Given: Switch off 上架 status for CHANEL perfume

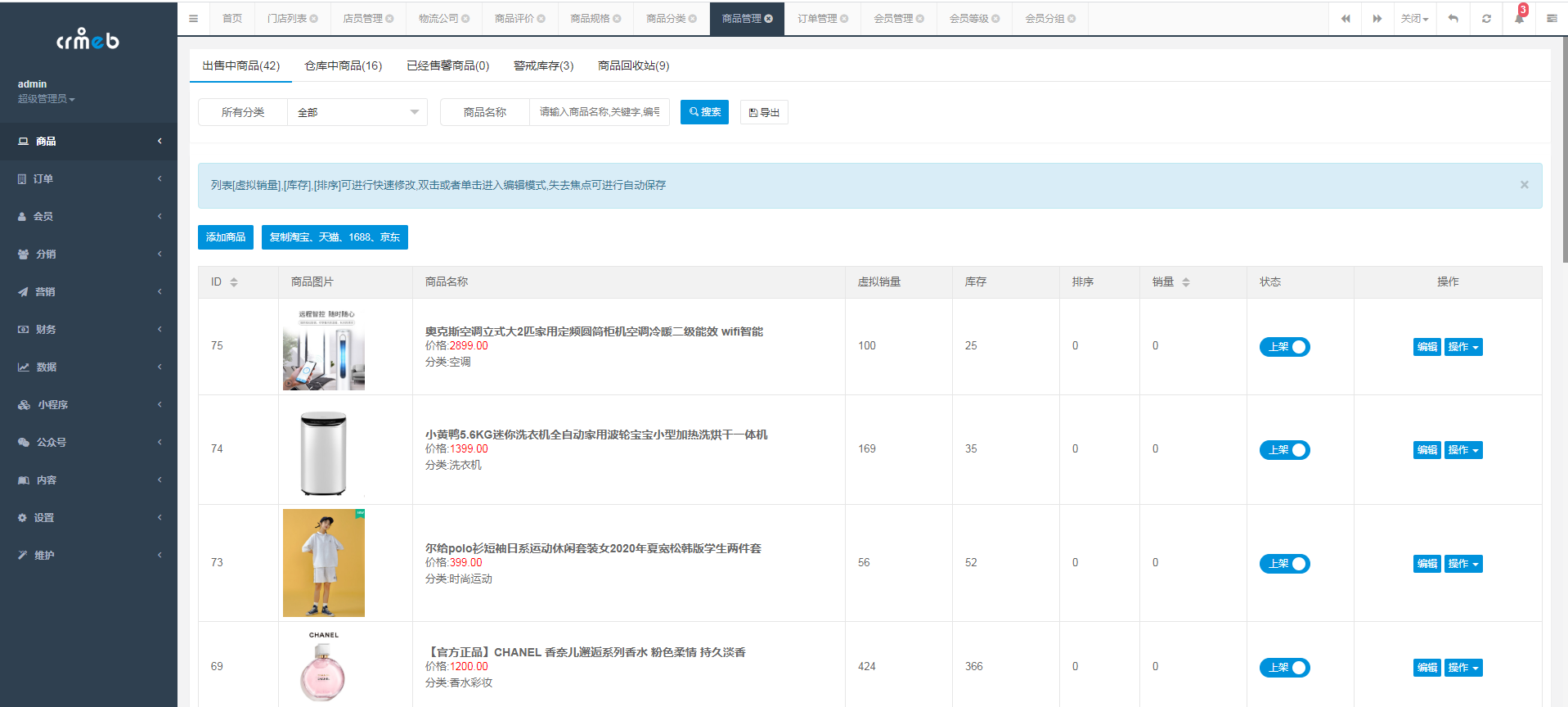Looking at the screenshot, I should pos(1284,668).
